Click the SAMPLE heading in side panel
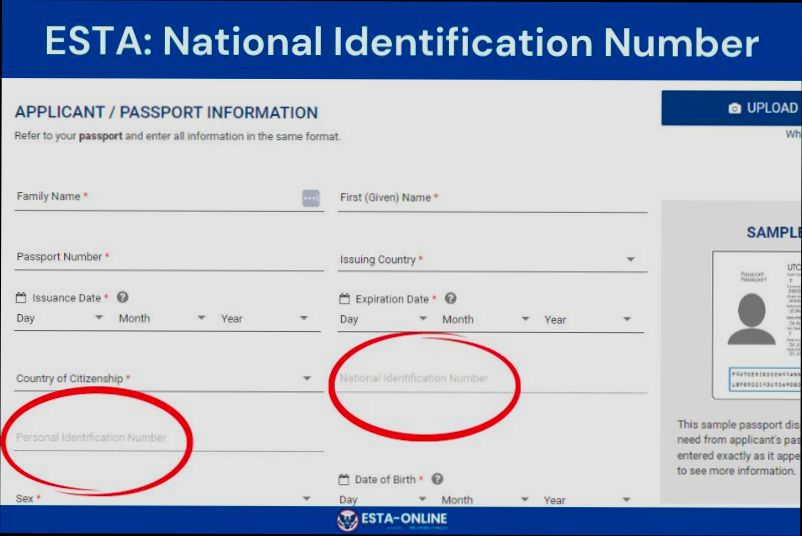This screenshot has height=536, width=802. (774, 233)
